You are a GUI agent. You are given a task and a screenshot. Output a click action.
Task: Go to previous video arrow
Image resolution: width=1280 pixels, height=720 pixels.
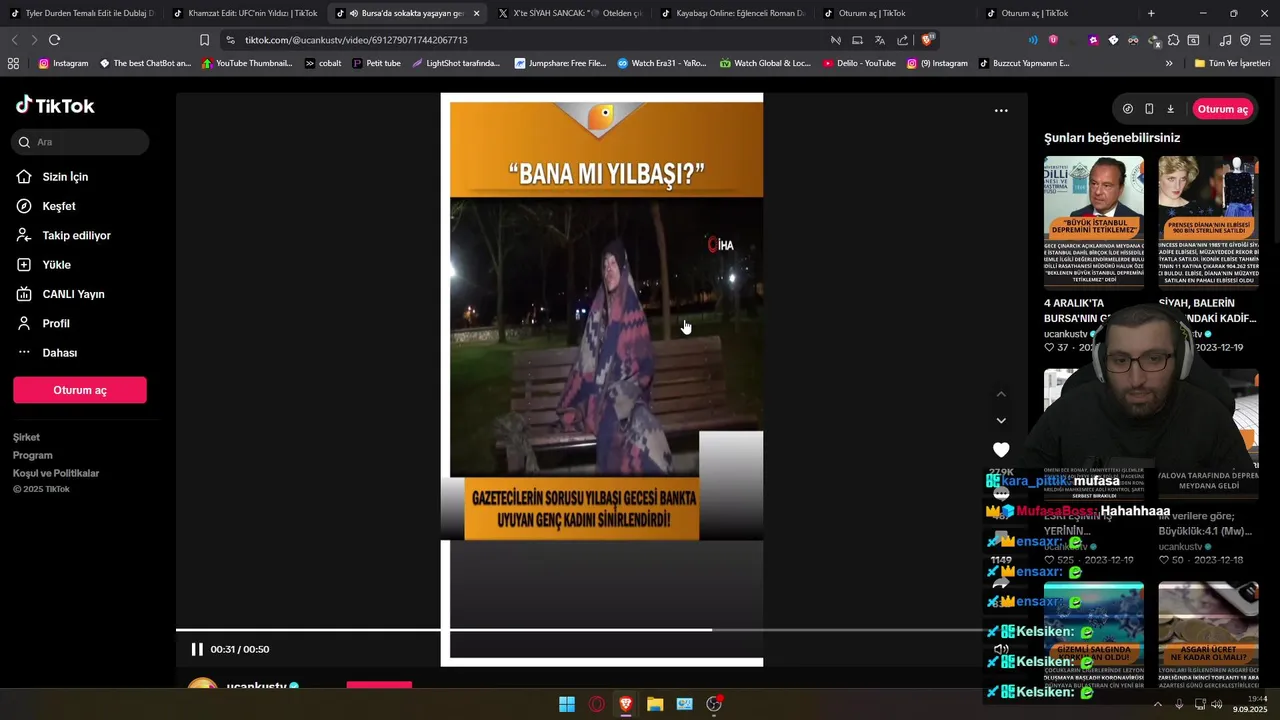click(x=1001, y=394)
